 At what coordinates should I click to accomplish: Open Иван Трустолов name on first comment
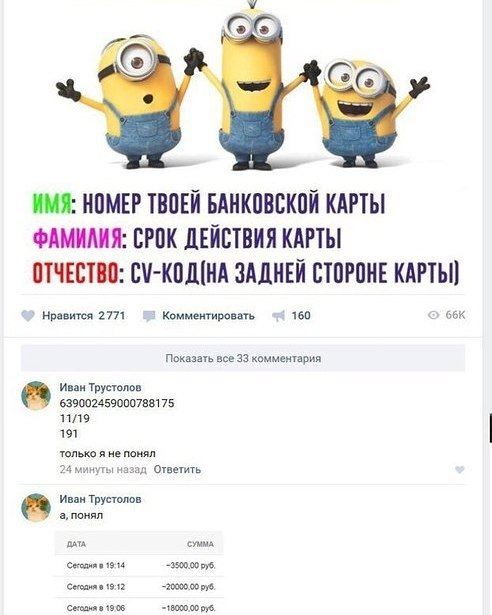tap(100, 387)
